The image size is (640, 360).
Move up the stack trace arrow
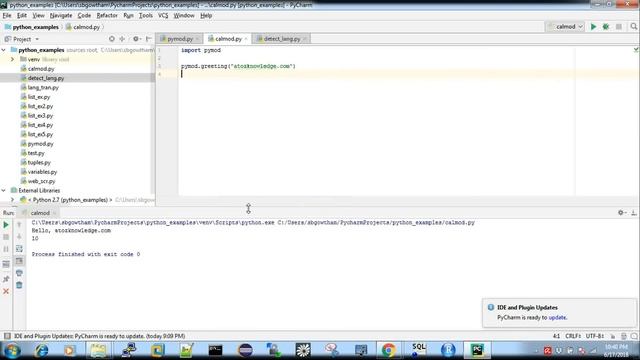point(19,225)
